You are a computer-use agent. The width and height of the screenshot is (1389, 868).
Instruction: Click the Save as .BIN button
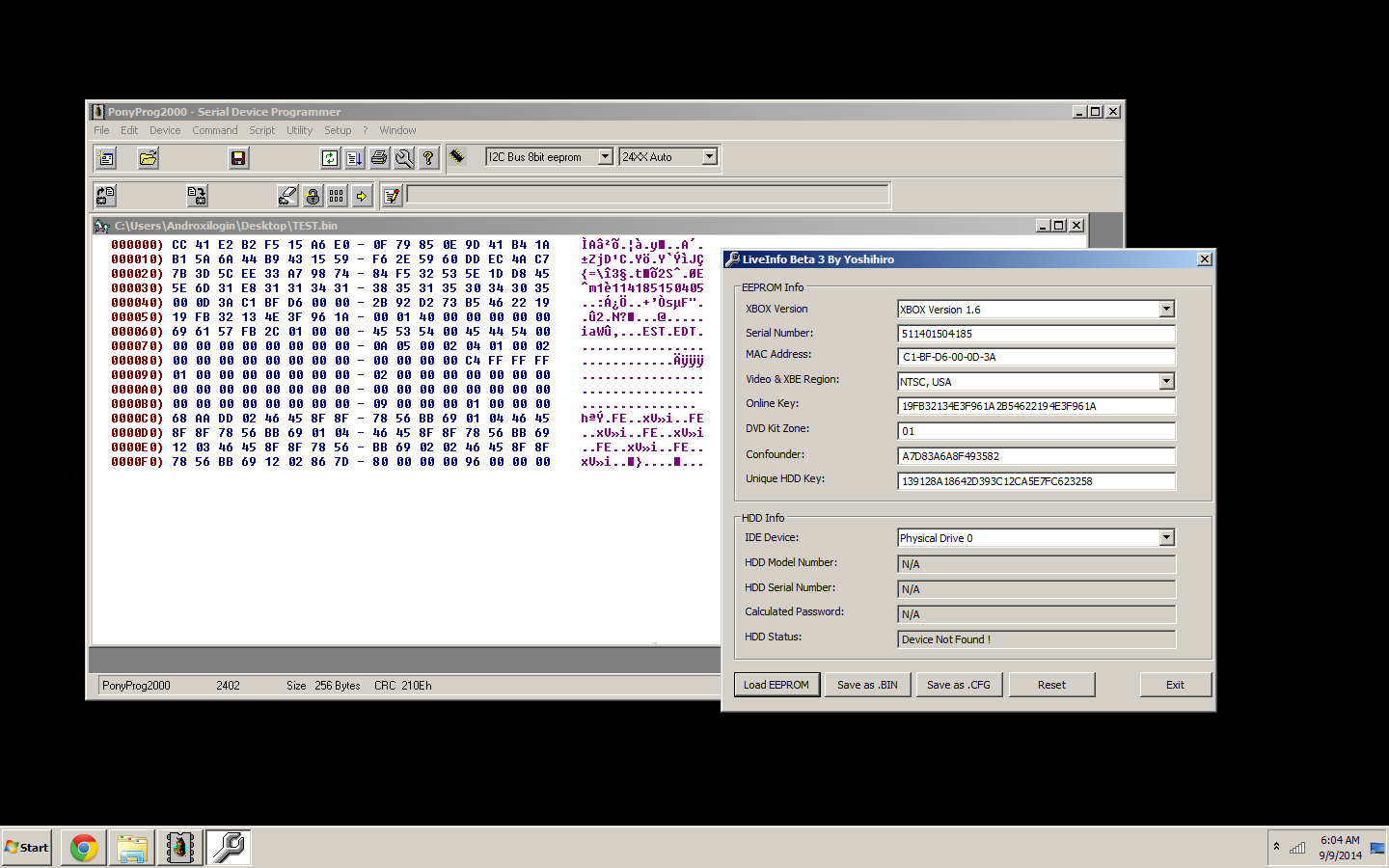click(x=867, y=685)
